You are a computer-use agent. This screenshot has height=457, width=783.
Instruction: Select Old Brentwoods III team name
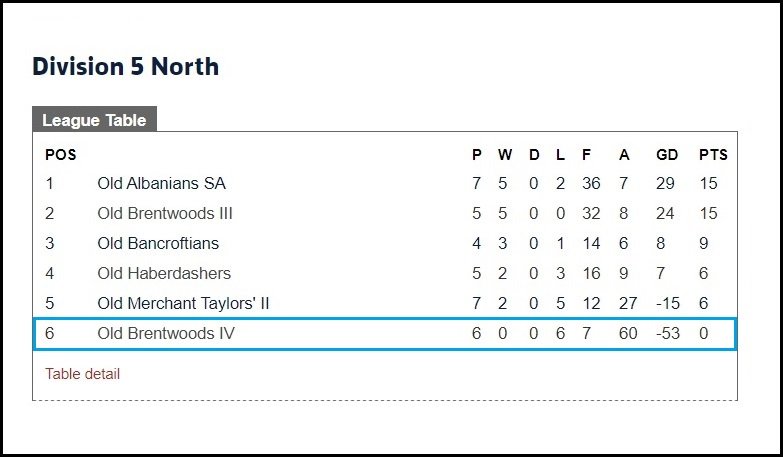pyautogui.click(x=165, y=213)
